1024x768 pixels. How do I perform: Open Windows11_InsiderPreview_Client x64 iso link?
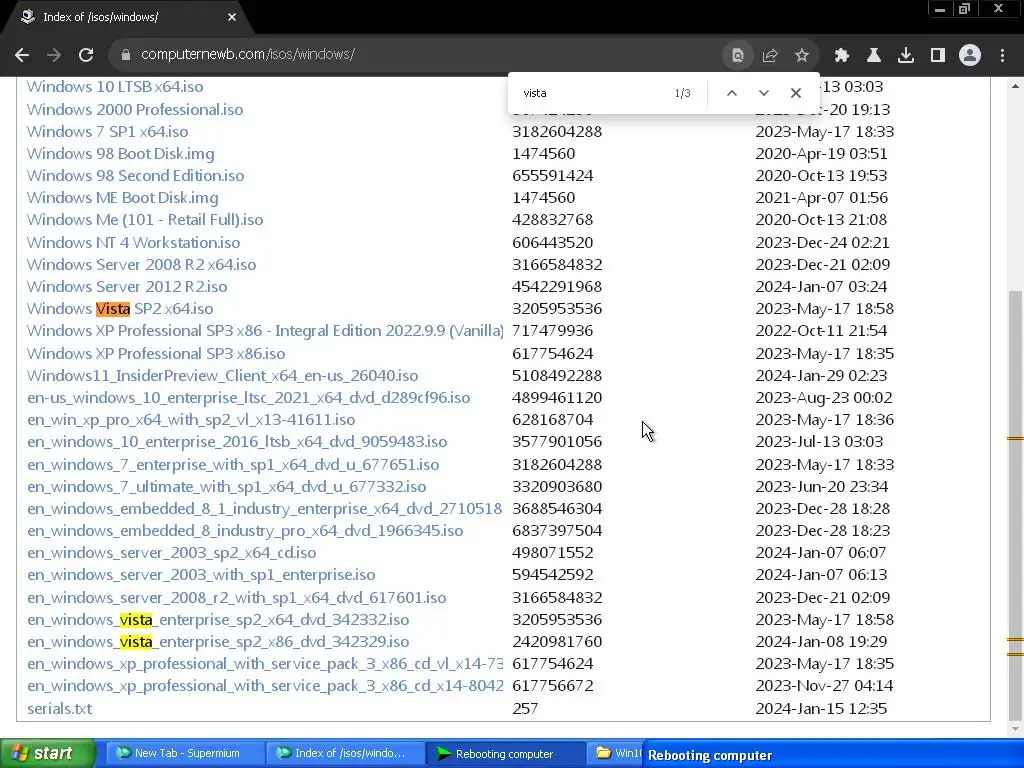tap(222, 376)
